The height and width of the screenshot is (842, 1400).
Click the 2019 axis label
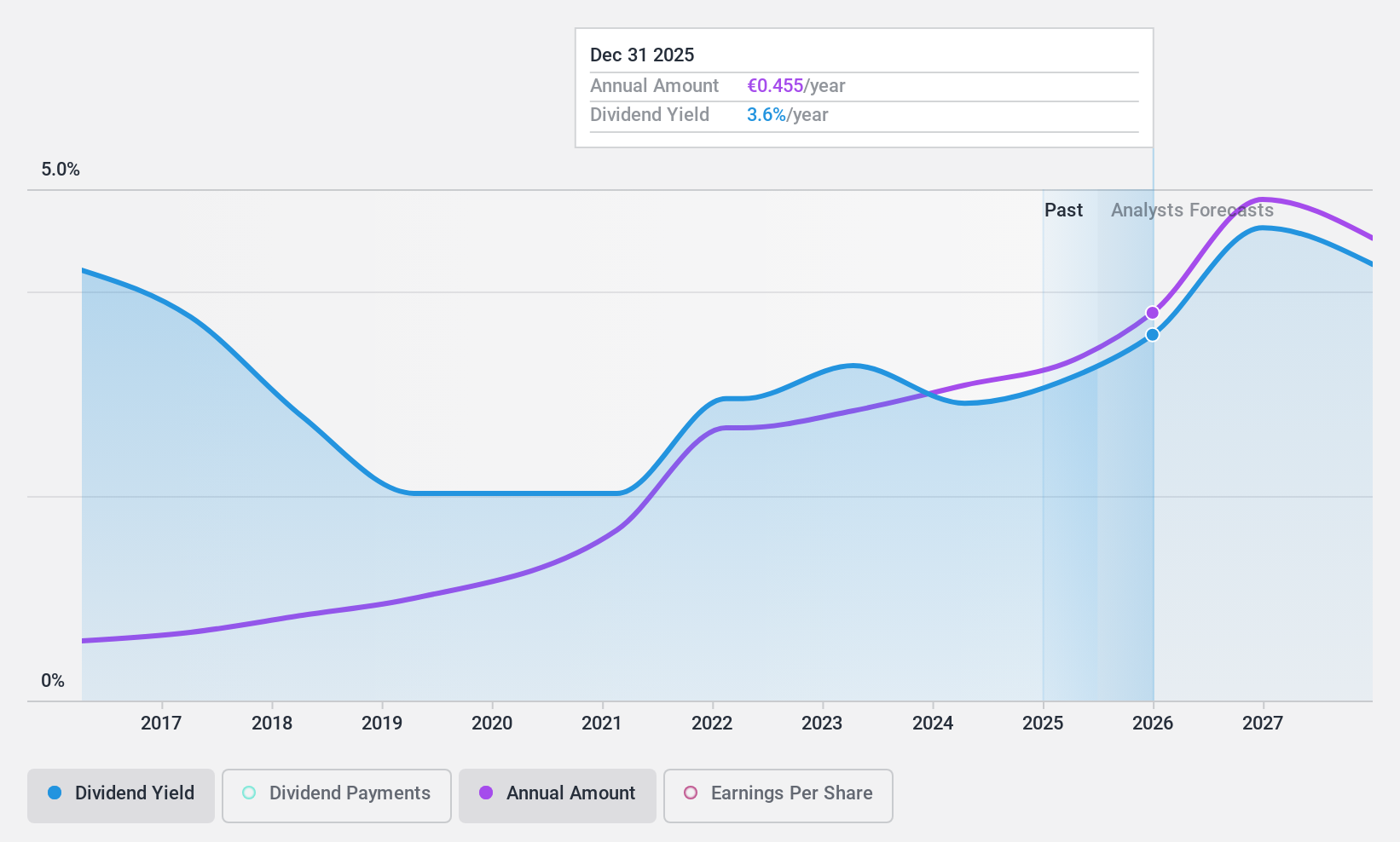pyautogui.click(x=382, y=724)
